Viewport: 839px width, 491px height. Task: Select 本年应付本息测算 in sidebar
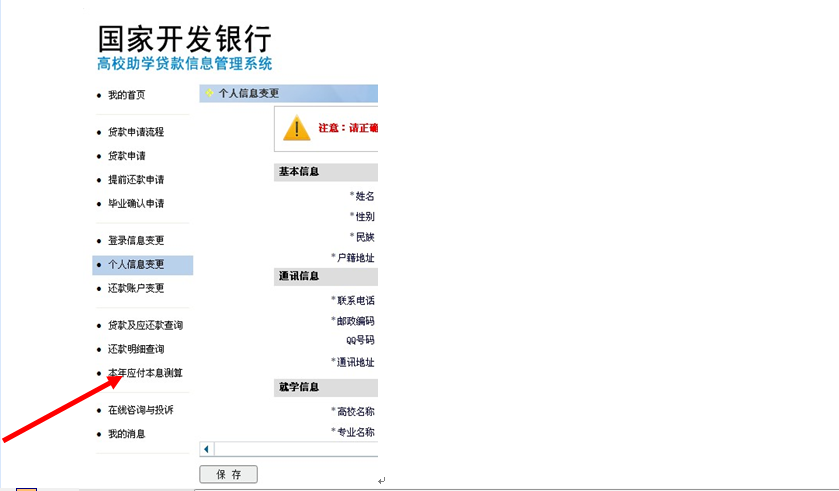(145, 373)
